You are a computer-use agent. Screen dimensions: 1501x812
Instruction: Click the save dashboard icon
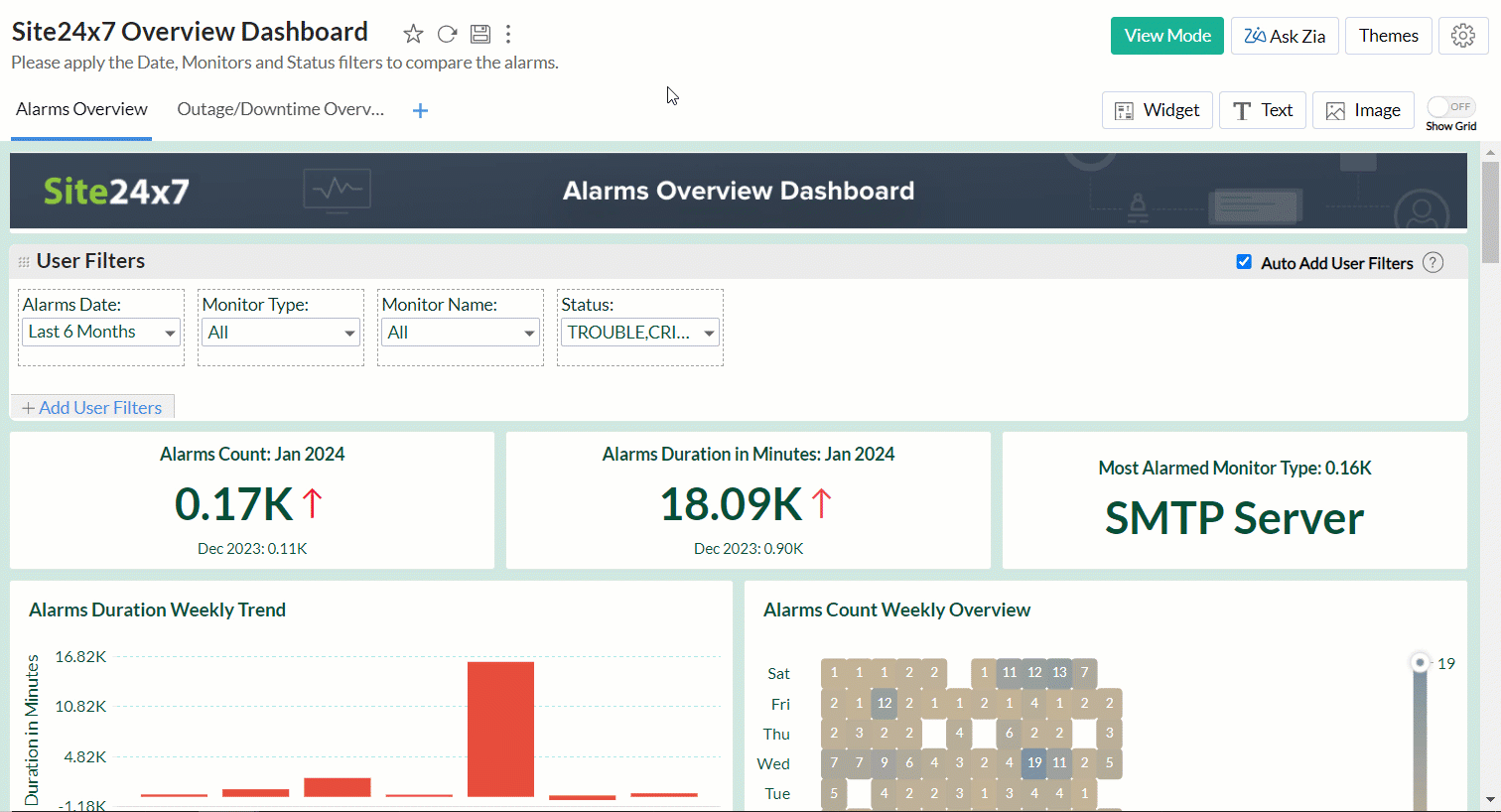pos(480,35)
